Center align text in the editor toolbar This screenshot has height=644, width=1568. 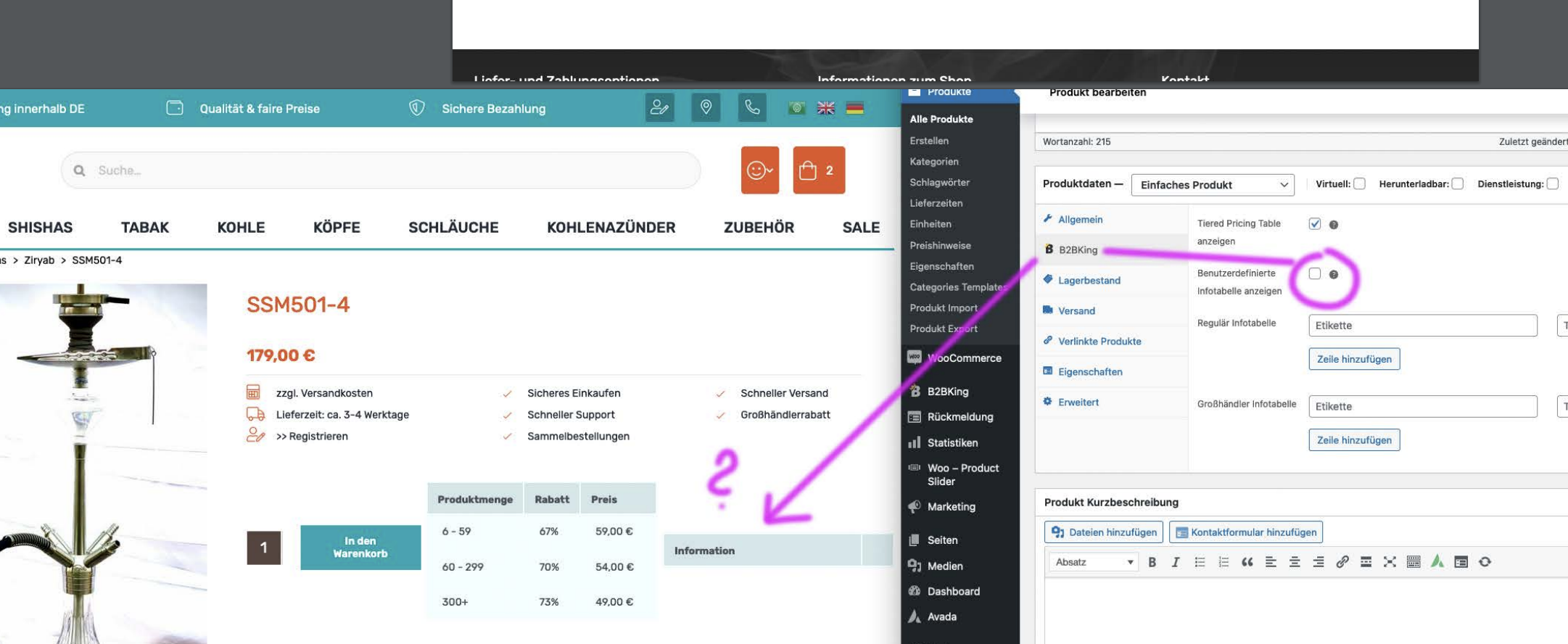[1295, 562]
